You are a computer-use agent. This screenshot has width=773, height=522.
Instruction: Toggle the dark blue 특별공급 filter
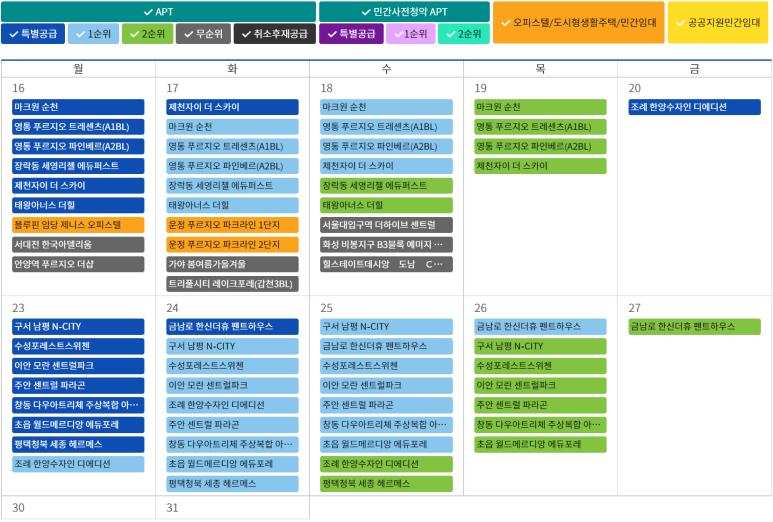pyautogui.click(x=33, y=34)
